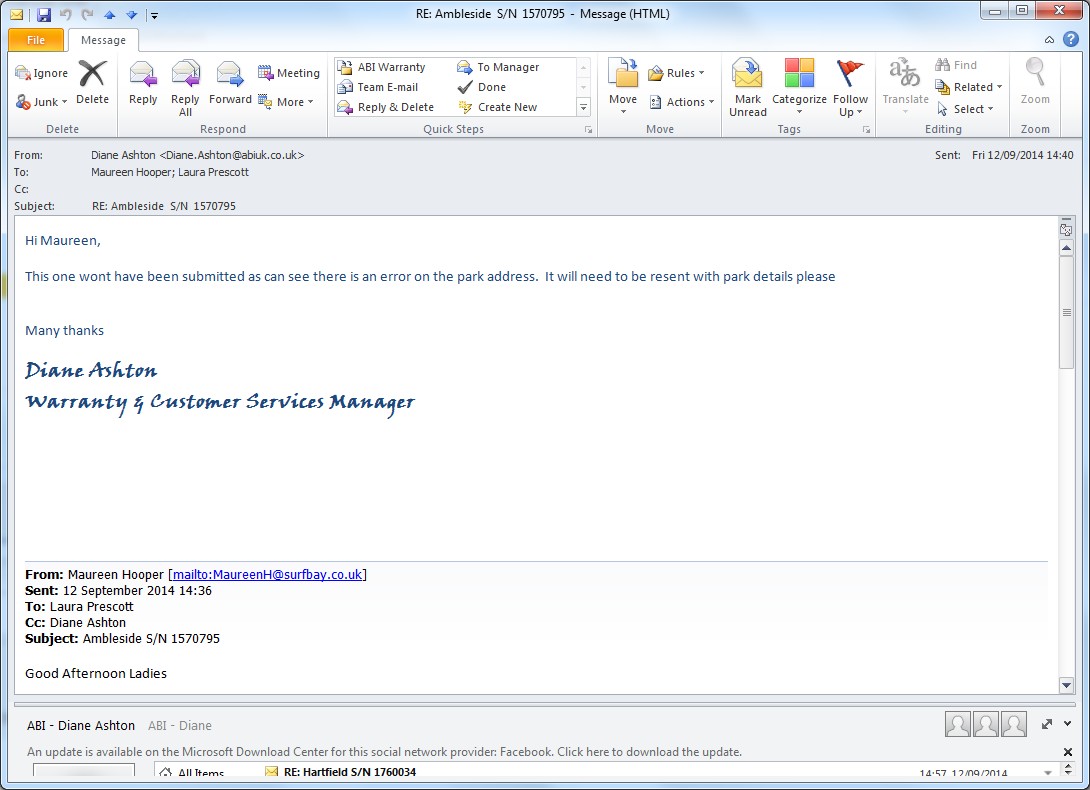Screen dimensions: 1090x790
Task: Select the ABI - Diane Ashton name
Action: coord(81,725)
